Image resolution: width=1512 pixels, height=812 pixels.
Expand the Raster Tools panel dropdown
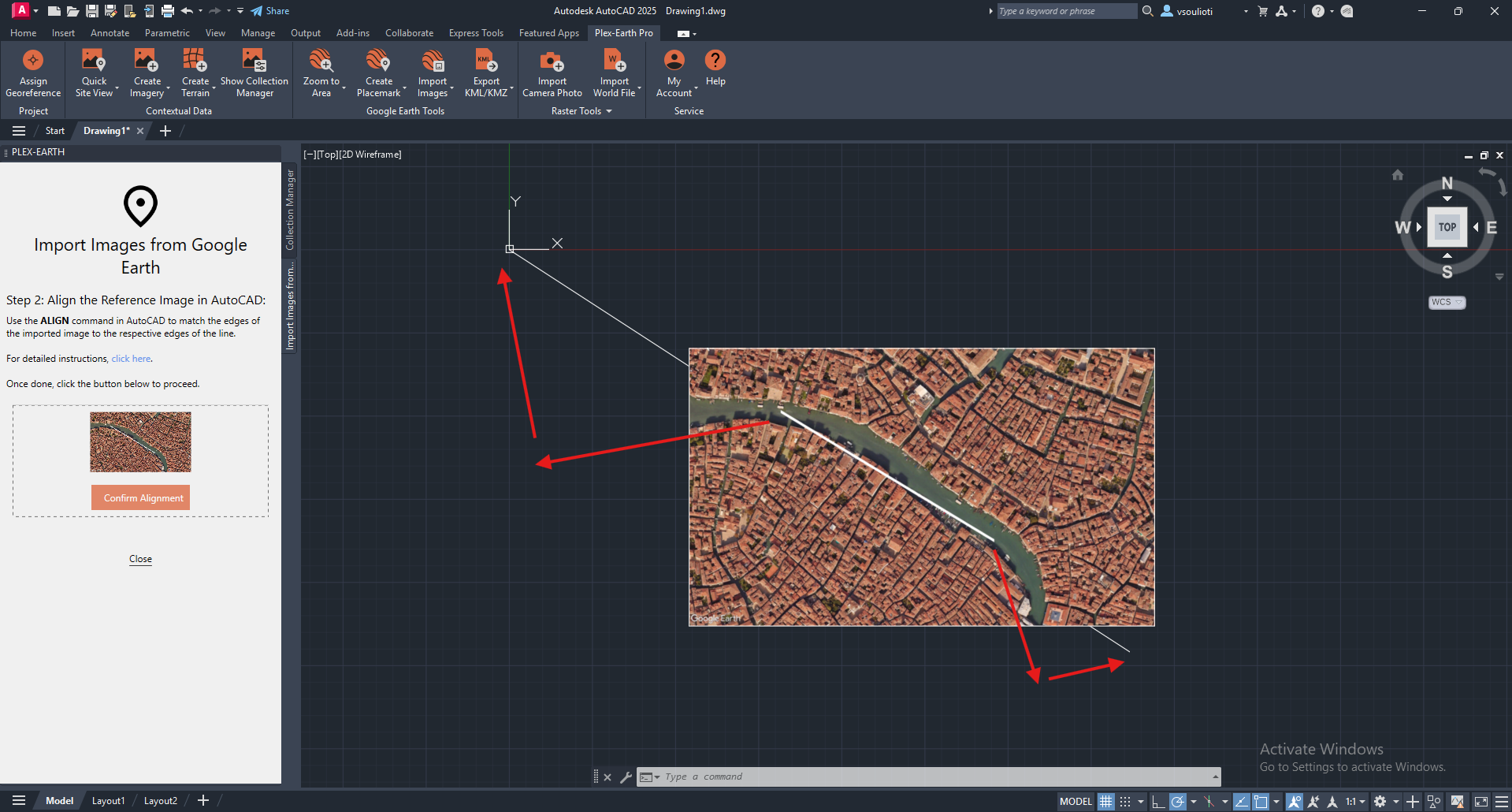609,111
